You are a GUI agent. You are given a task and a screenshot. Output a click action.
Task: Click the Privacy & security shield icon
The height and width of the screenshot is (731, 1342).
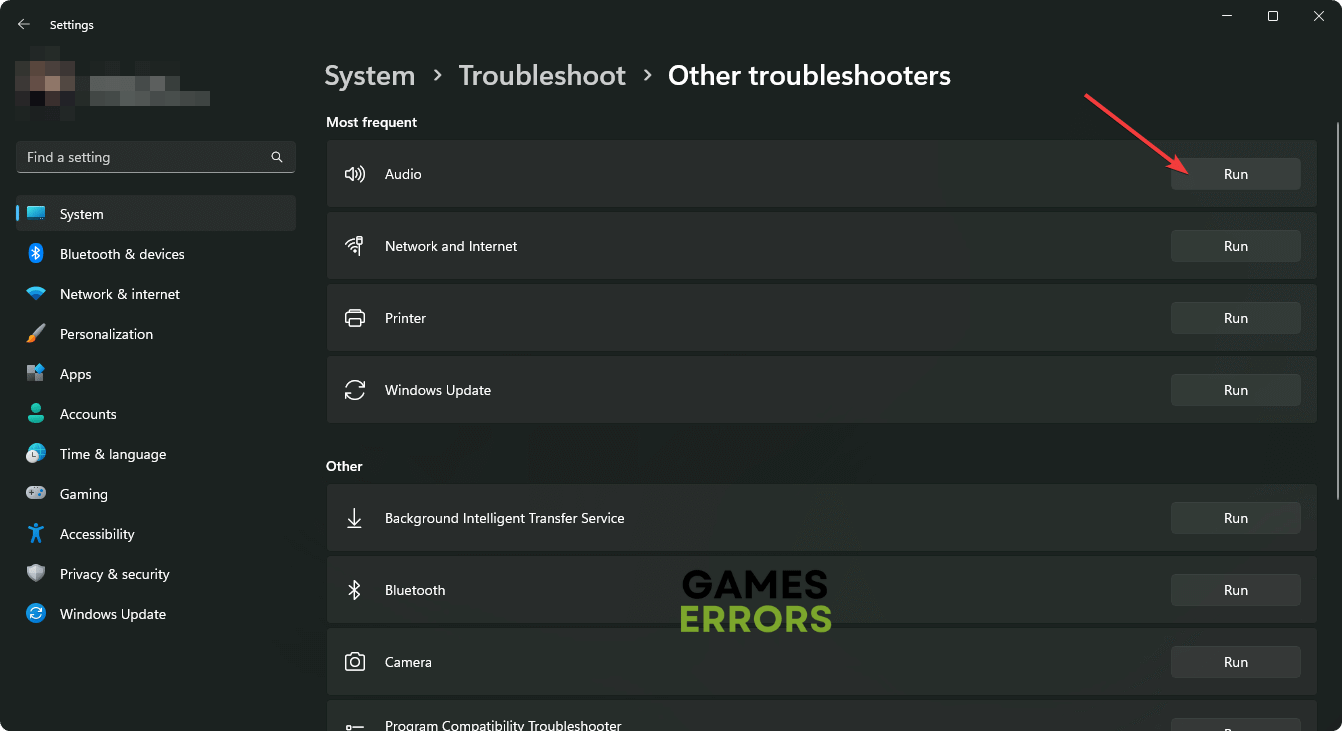coord(36,574)
